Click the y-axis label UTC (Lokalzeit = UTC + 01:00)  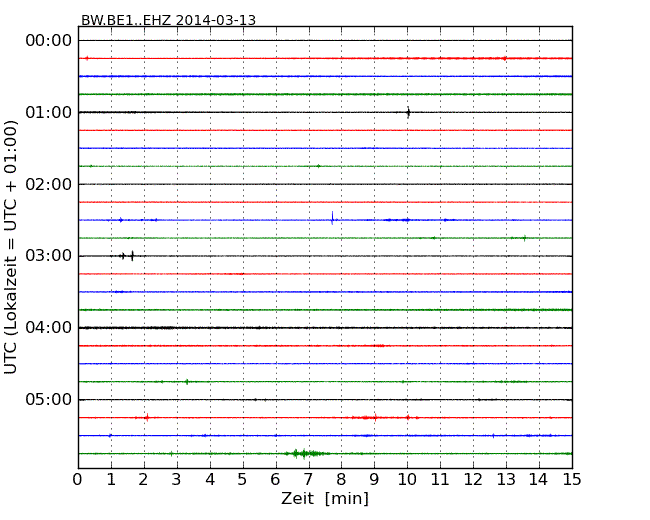[x=10, y=247]
